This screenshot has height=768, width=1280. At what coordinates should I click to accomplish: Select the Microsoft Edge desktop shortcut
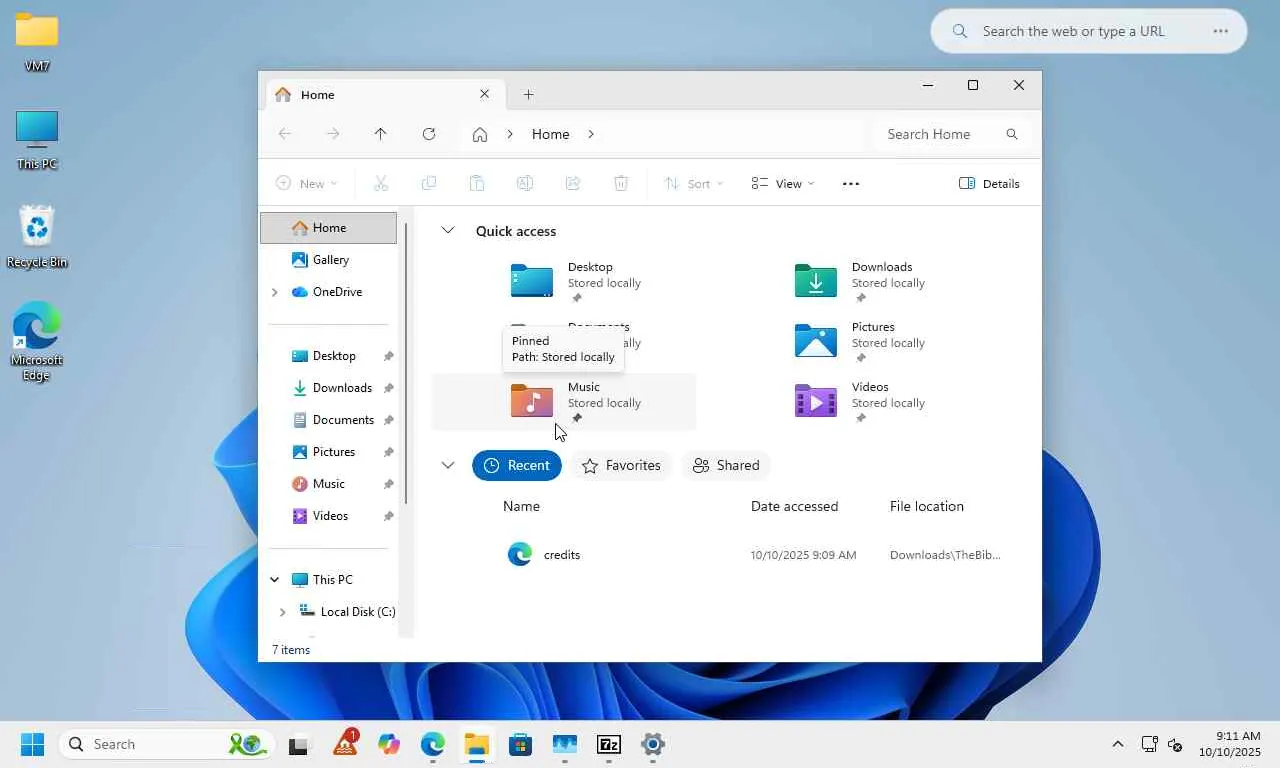(x=37, y=342)
